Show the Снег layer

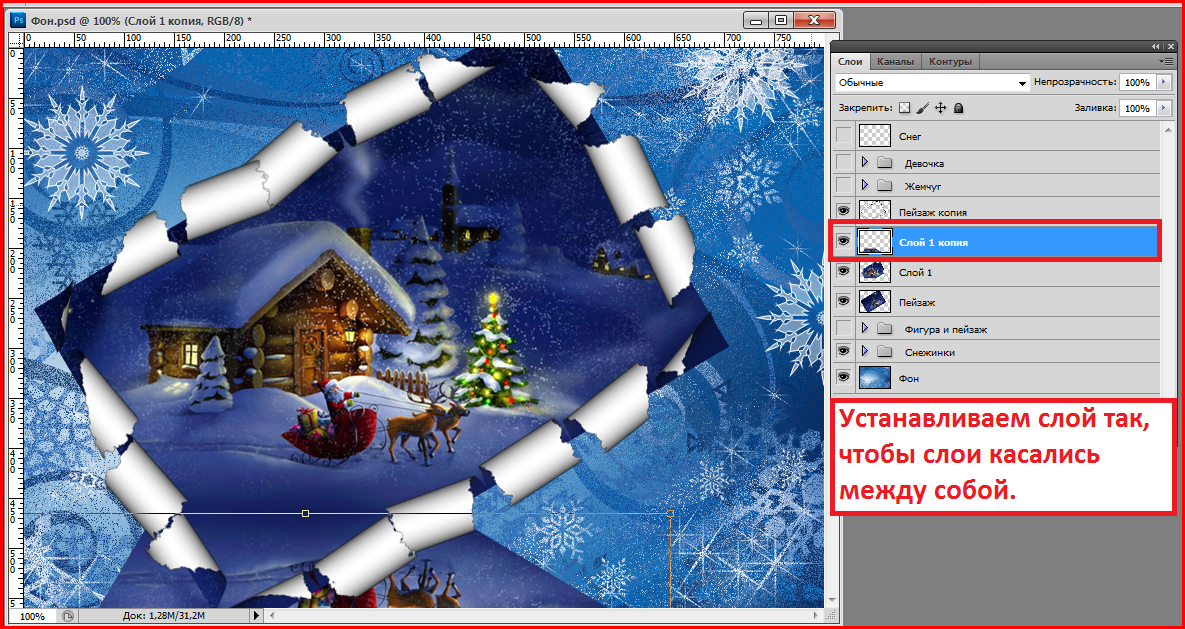coord(843,137)
